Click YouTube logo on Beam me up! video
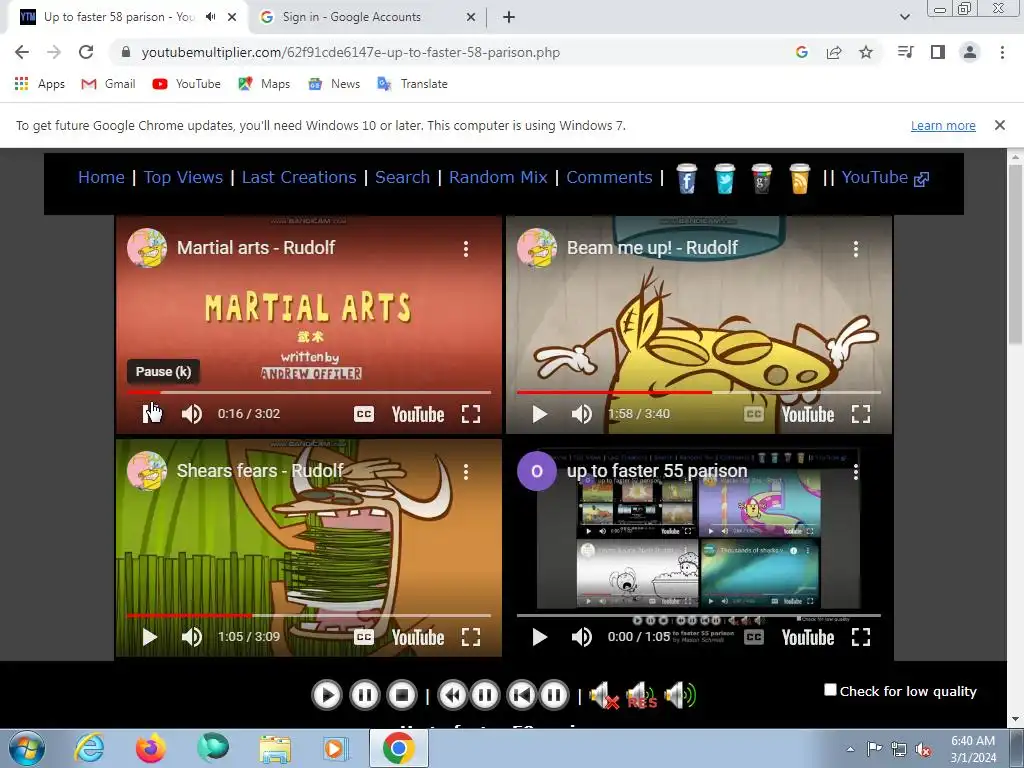Image resolution: width=1024 pixels, height=768 pixels. click(808, 414)
